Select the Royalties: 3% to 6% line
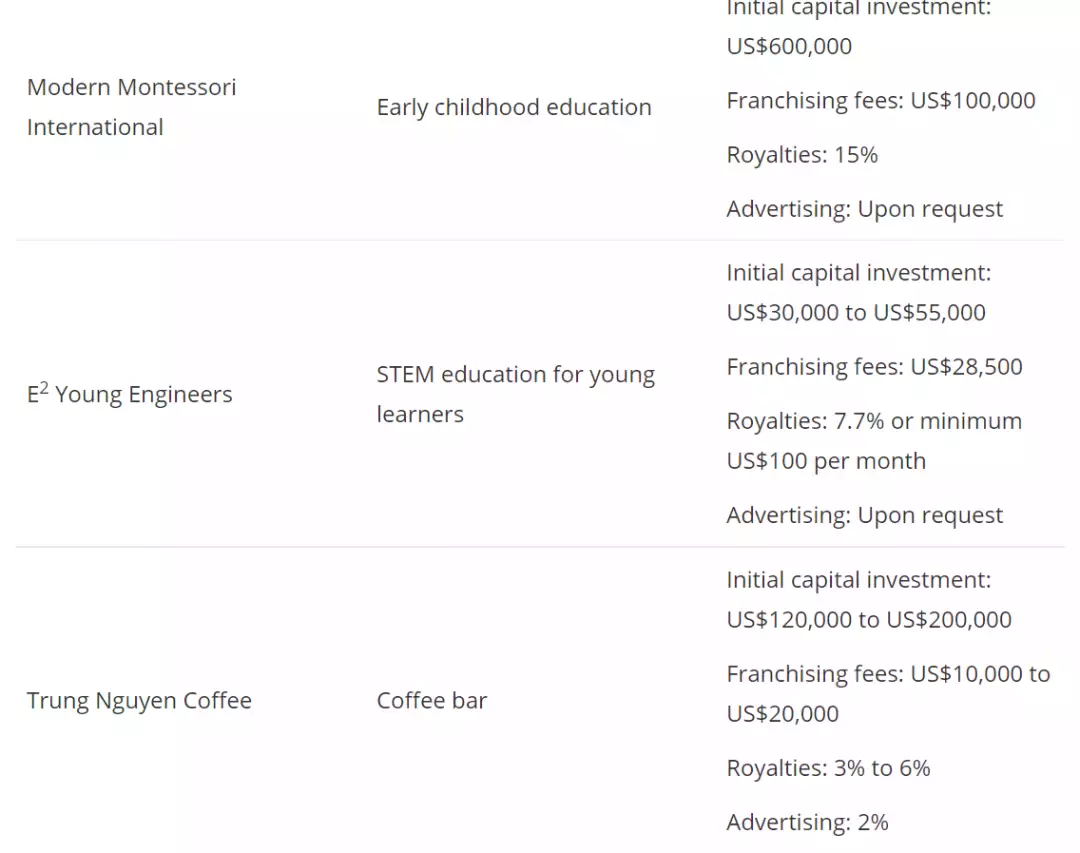Image resolution: width=1080 pixels, height=853 pixels. point(828,768)
